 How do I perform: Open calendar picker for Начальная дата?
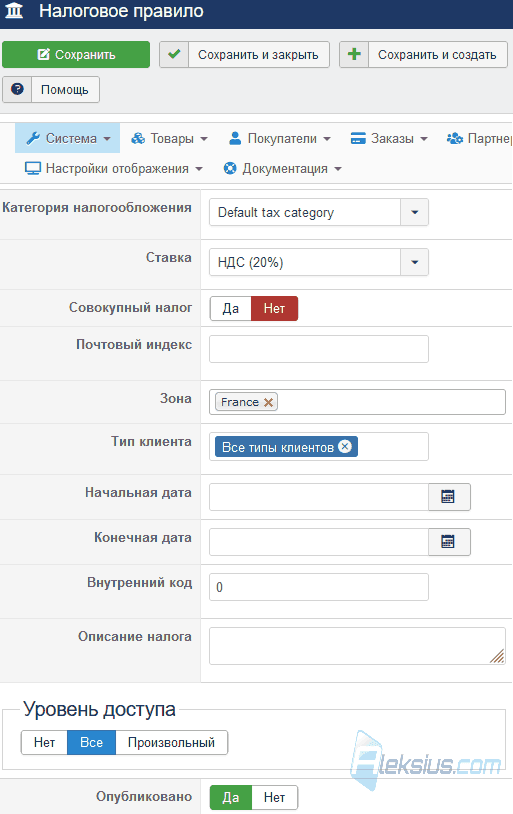(x=449, y=497)
